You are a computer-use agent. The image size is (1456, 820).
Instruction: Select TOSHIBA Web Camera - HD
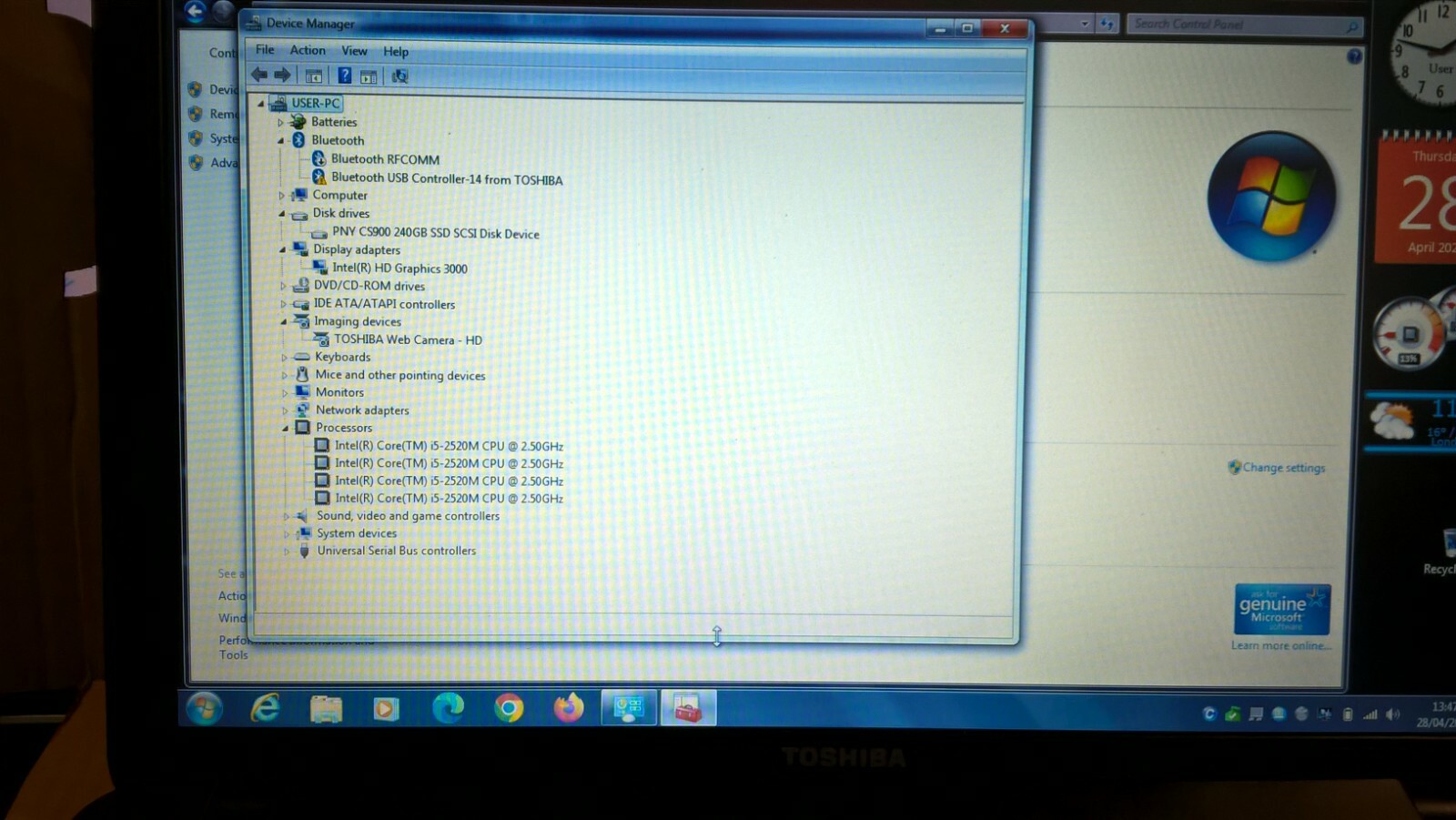tap(408, 339)
